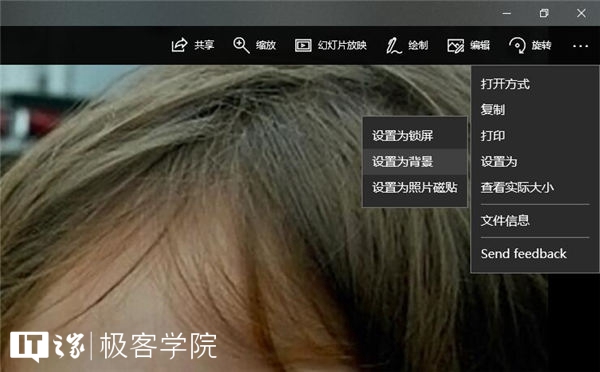Select the Zoom (缩放) magnifier icon
The image size is (600, 372).
(x=241, y=45)
